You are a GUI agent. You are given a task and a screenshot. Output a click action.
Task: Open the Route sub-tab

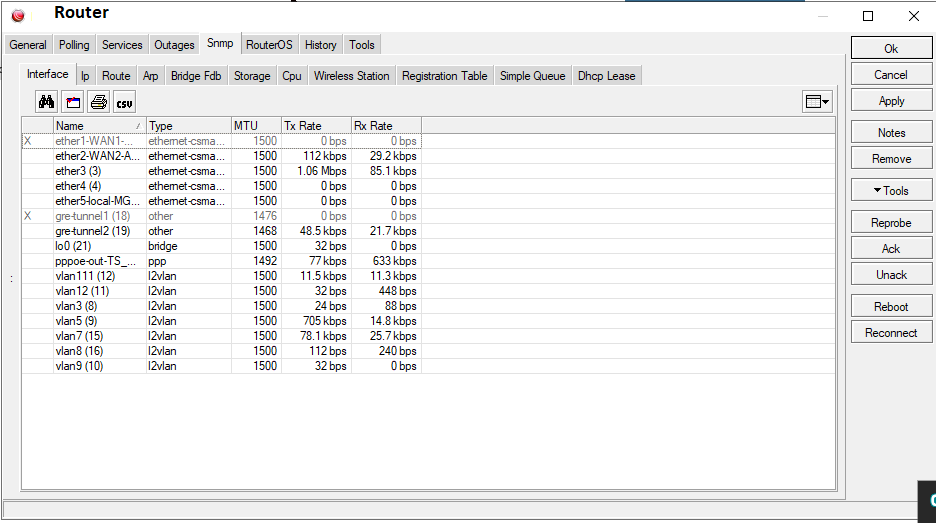point(116,76)
